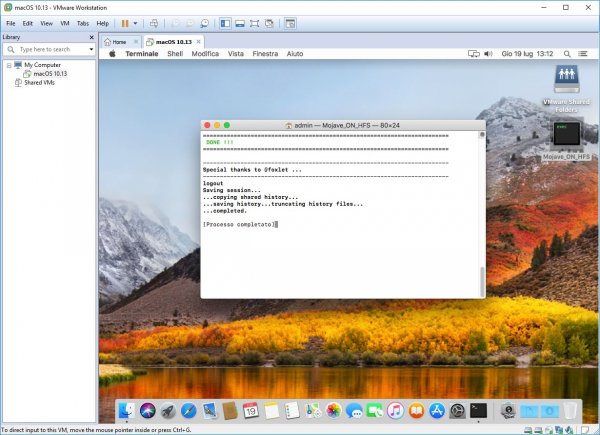The image size is (600, 435).
Task: Open the VMware File menu
Action: [x=11, y=23]
